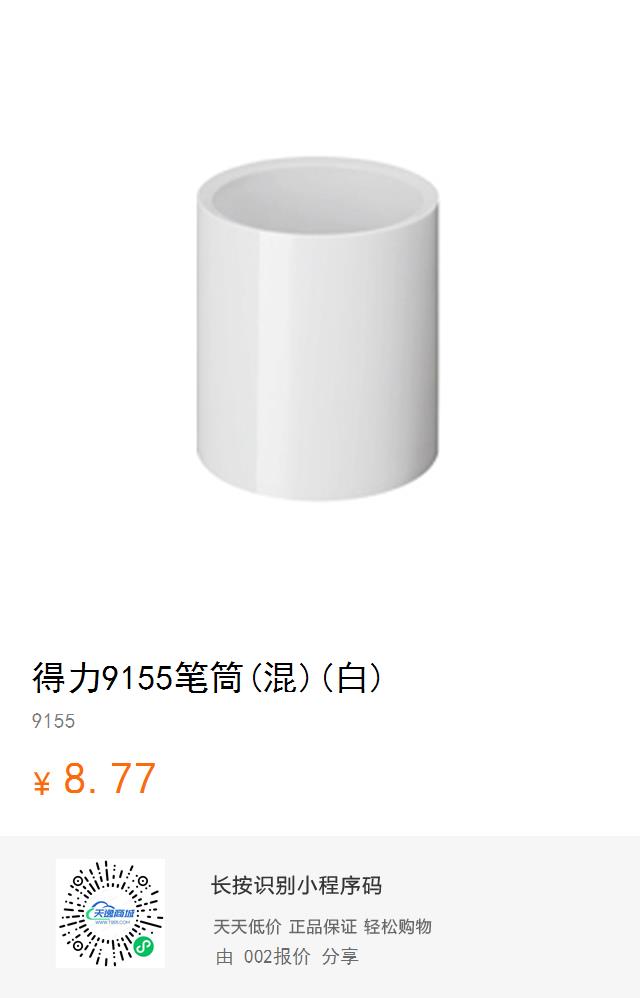640x998 pixels.
Task: Click the 分享 text at bottom
Action: (340, 957)
